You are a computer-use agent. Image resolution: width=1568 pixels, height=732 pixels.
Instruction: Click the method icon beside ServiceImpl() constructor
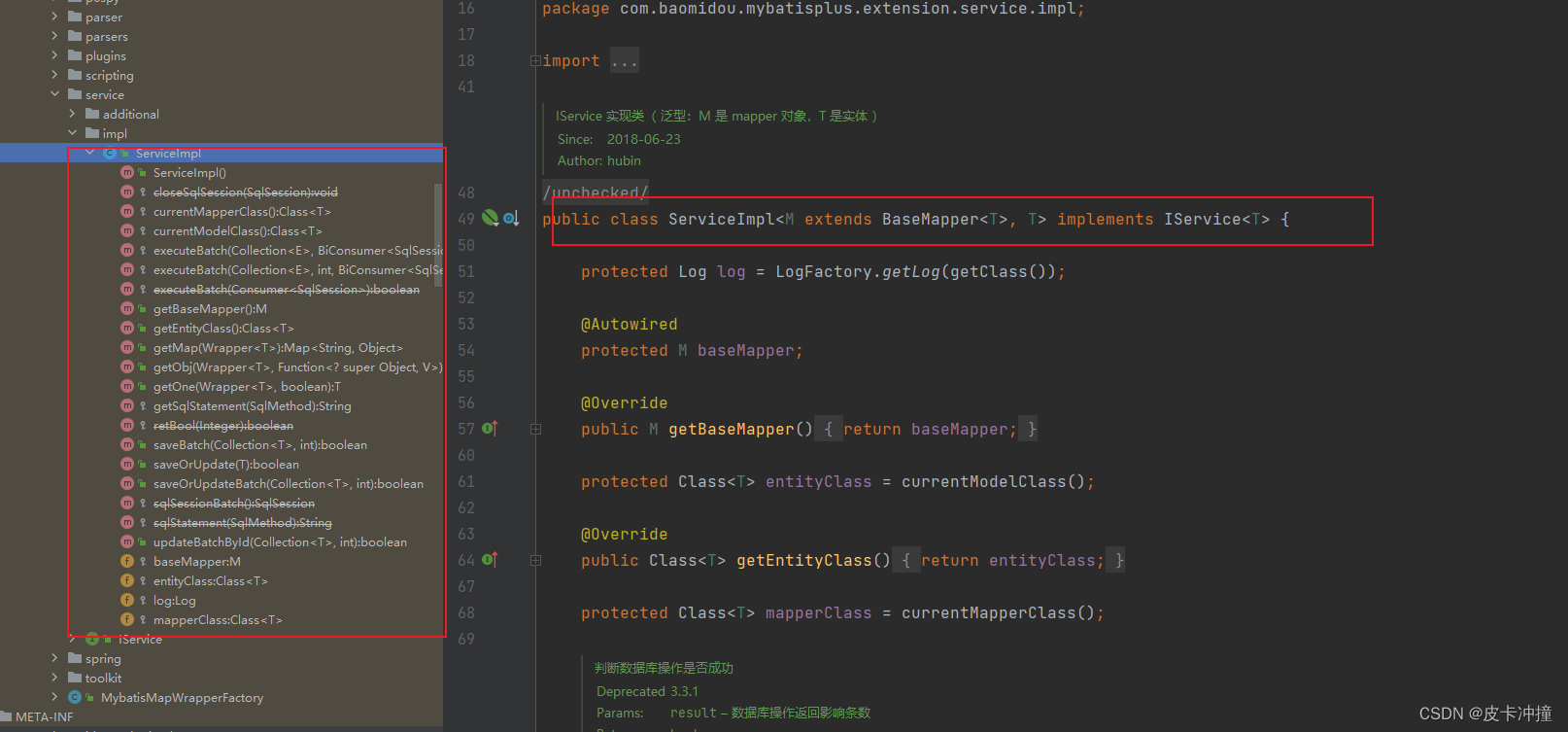127,173
